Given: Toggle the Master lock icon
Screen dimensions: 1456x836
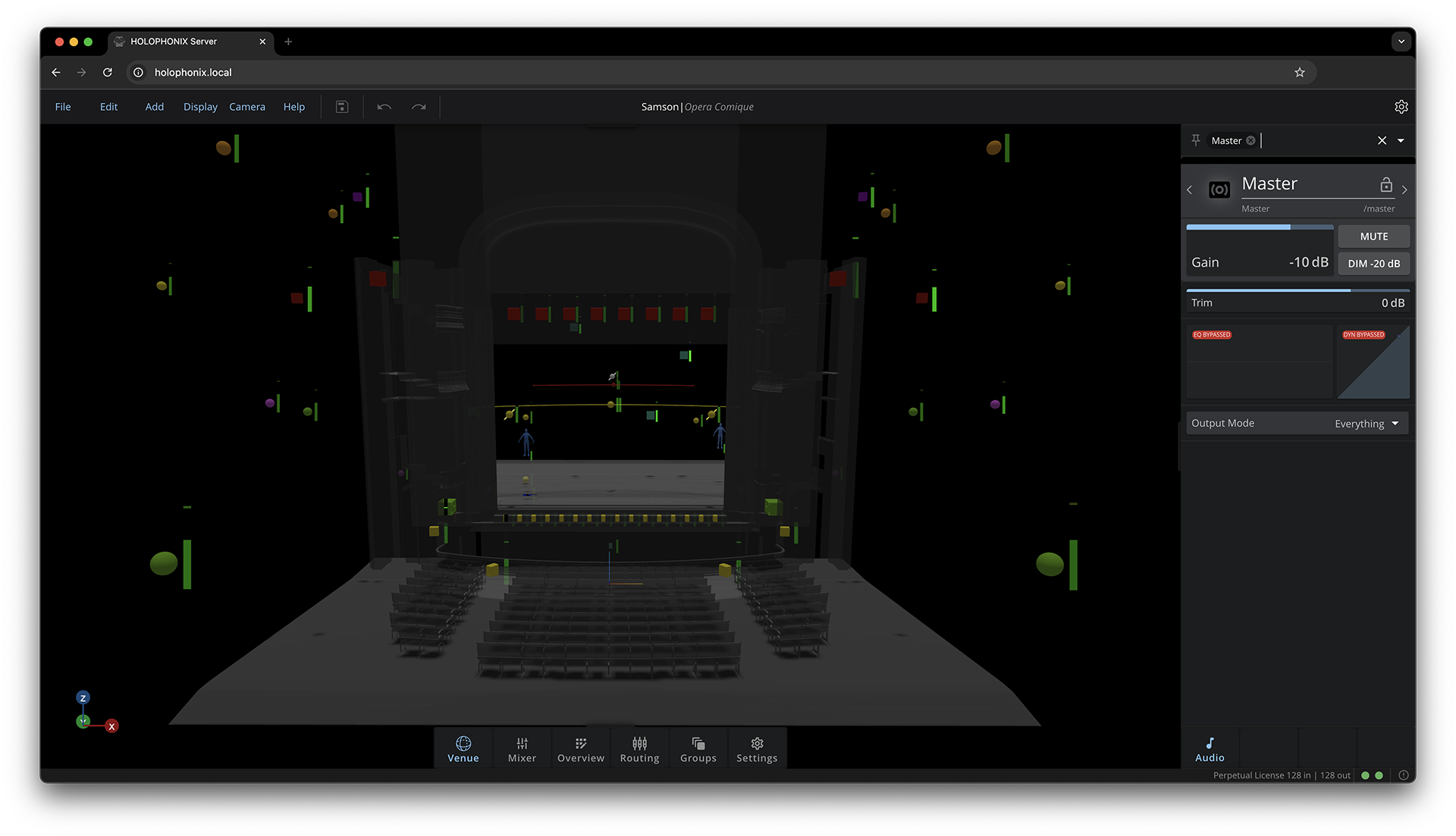Looking at the screenshot, I should point(1385,185).
